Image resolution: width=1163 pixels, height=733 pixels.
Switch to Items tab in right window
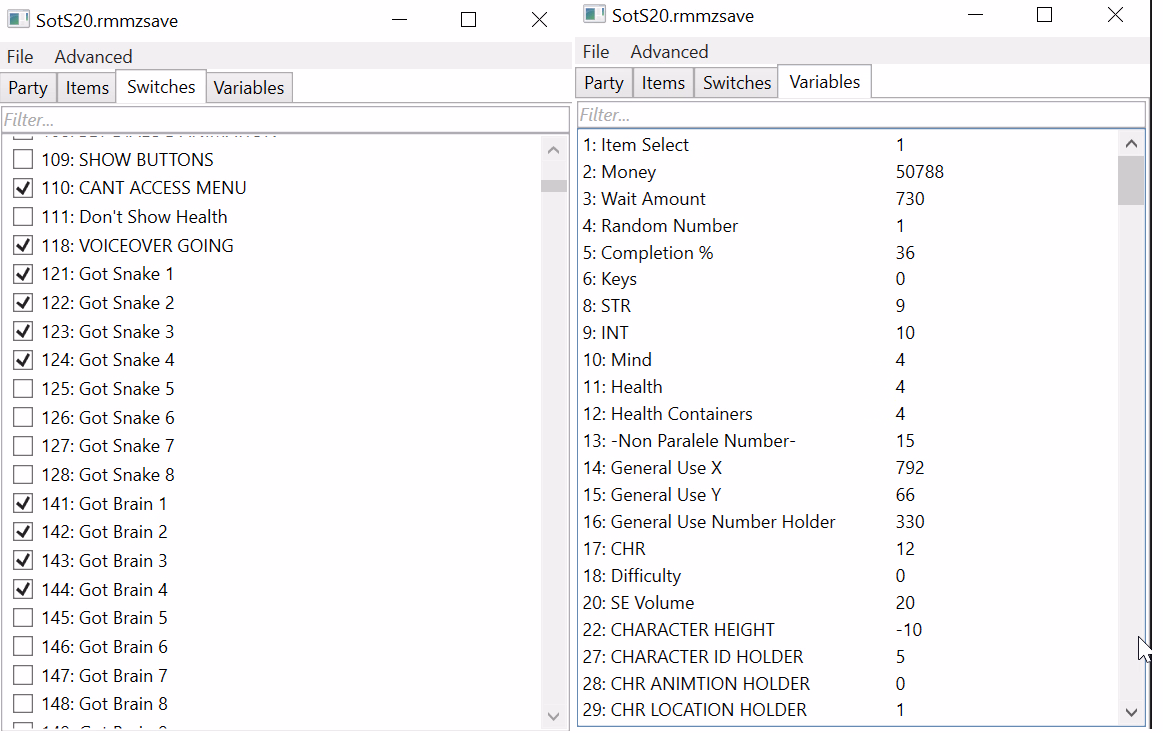(663, 83)
